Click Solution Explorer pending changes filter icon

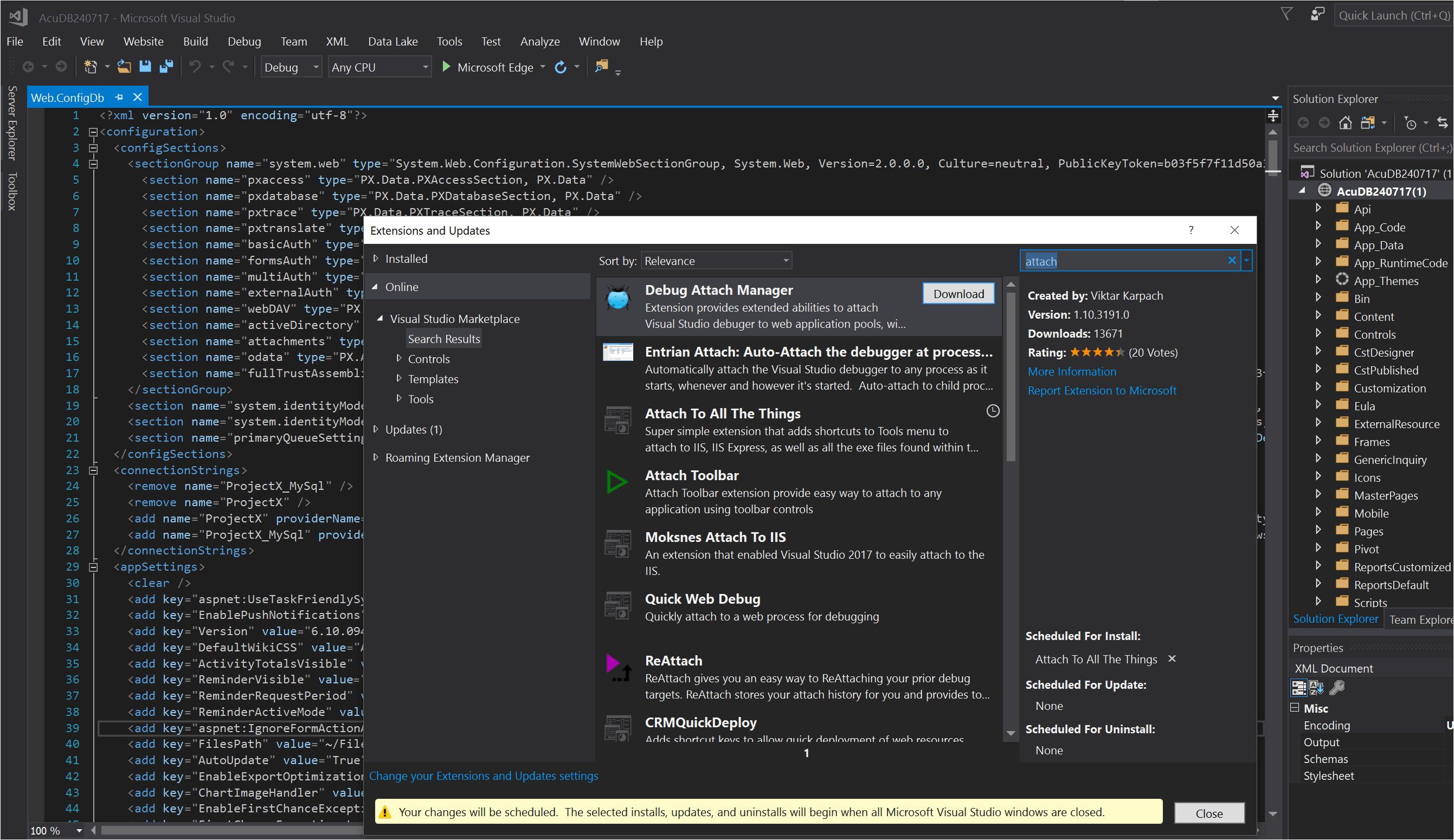(x=1410, y=123)
